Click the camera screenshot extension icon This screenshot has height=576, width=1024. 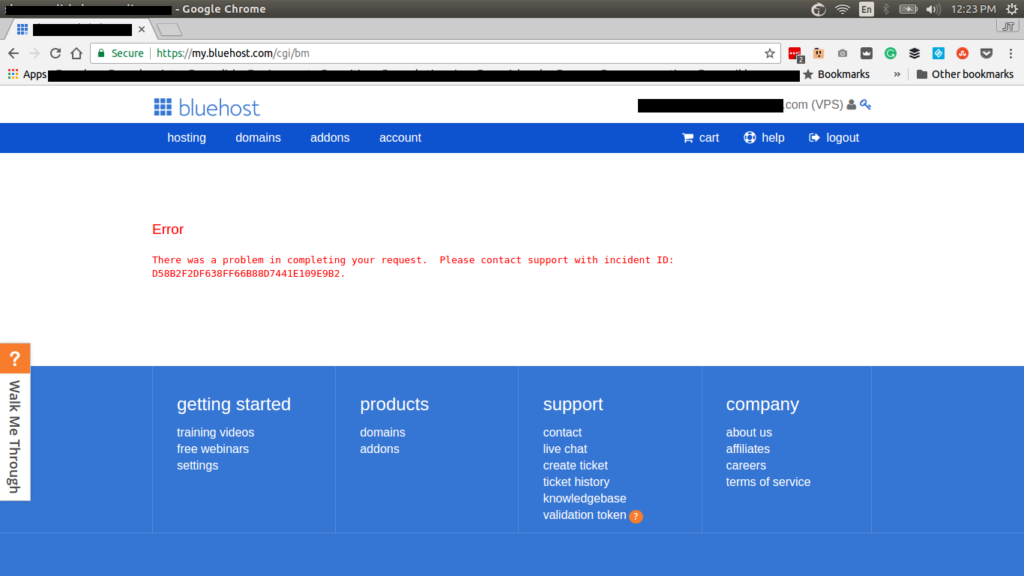(x=842, y=54)
